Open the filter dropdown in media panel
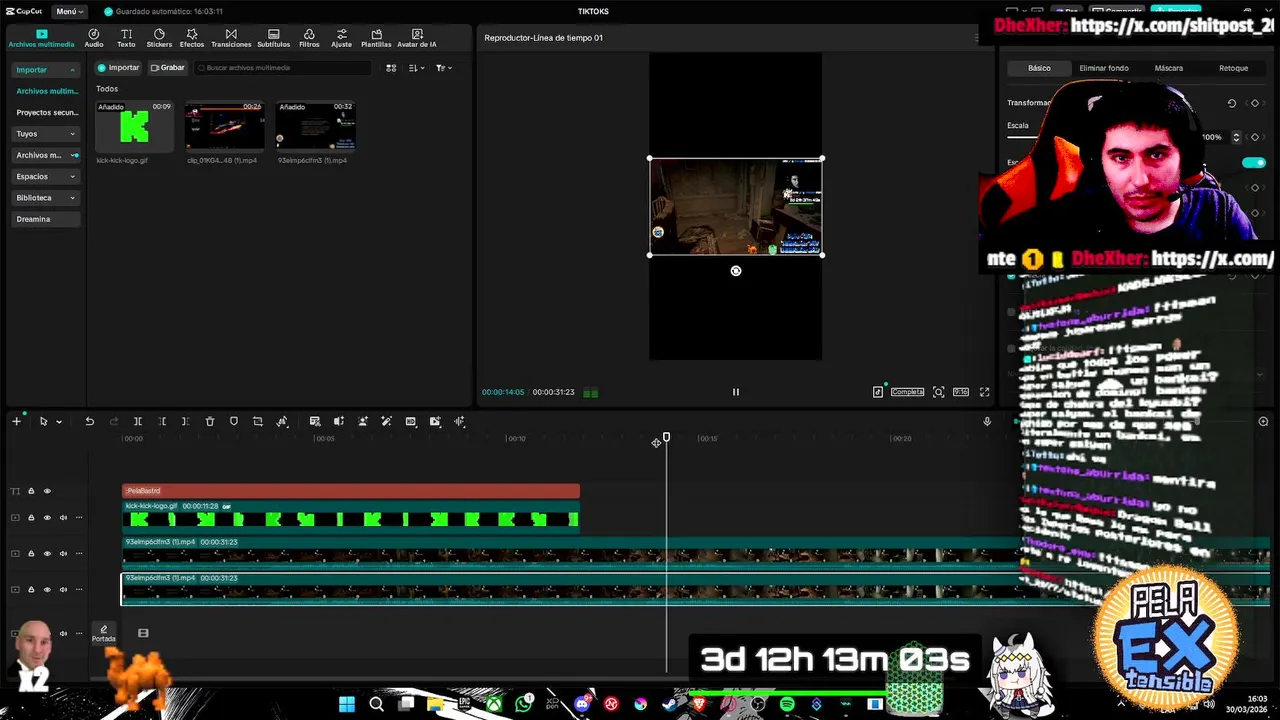Viewport: 1280px width, 720px height. 443,68
